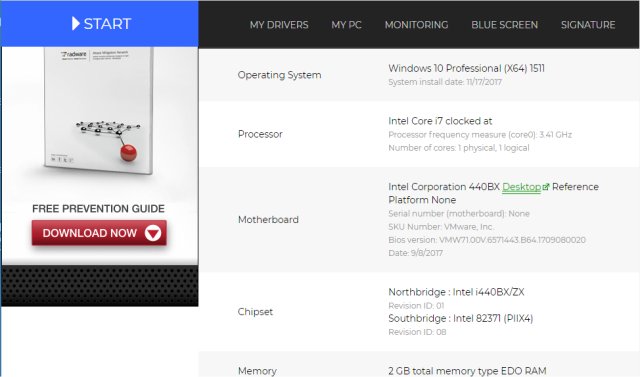Select the Memory row label

pyautogui.click(x=257, y=371)
